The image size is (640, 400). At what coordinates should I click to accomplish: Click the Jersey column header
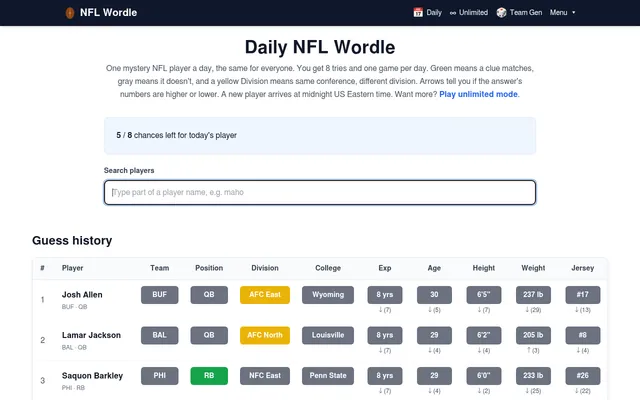[582, 268]
